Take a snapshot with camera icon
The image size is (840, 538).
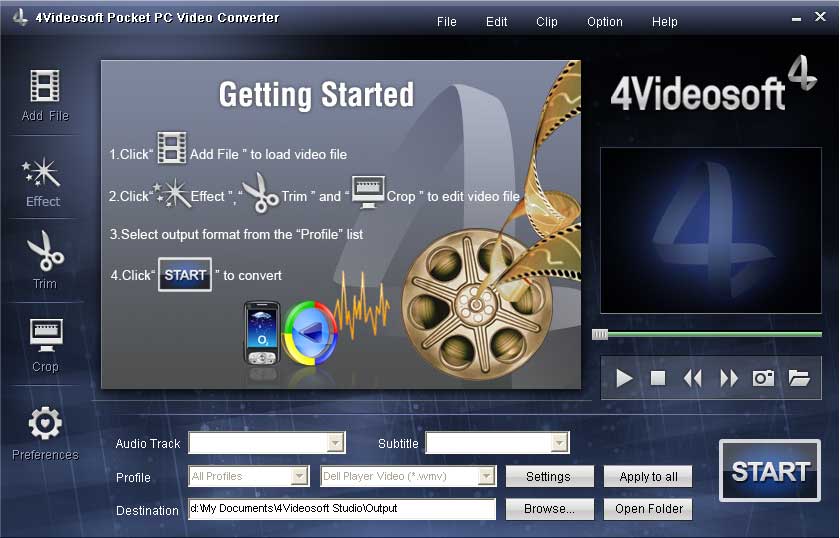[764, 378]
